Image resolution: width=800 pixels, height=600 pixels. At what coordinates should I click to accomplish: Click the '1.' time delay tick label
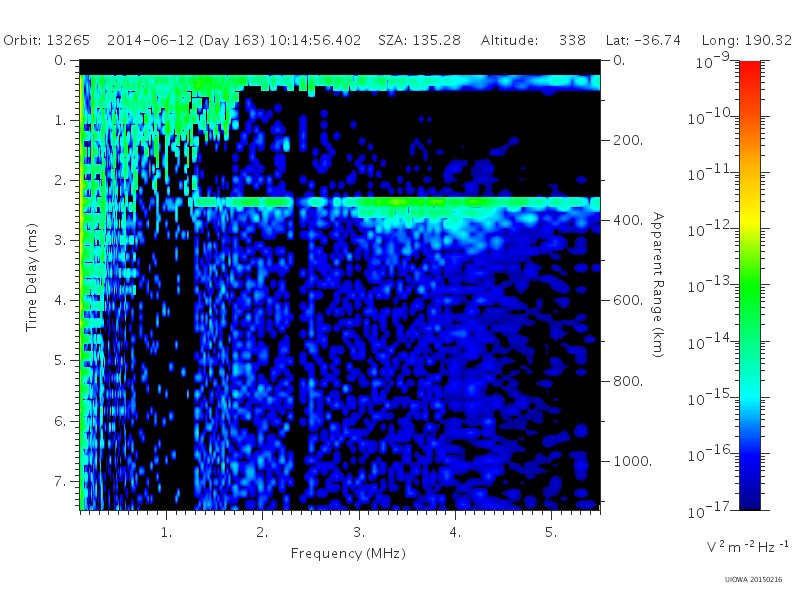pyautogui.click(x=61, y=120)
